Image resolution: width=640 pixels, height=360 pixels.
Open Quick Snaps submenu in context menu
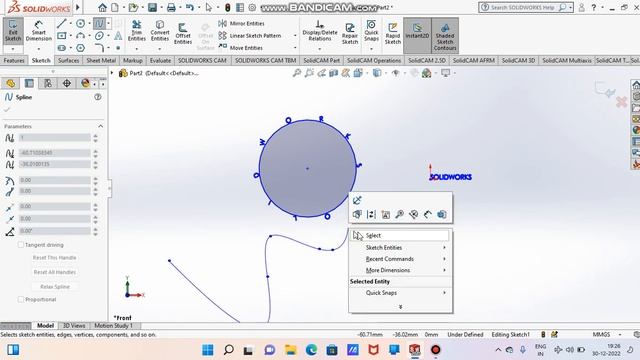point(400,293)
